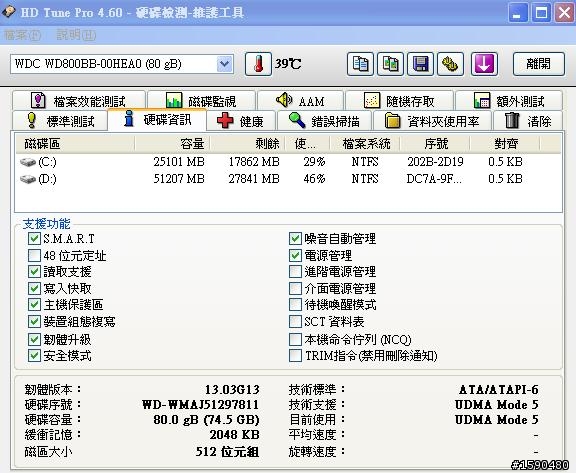Minimize the HD Tune Pro window
This screenshot has height=473, width=576.
coord(518,13)
